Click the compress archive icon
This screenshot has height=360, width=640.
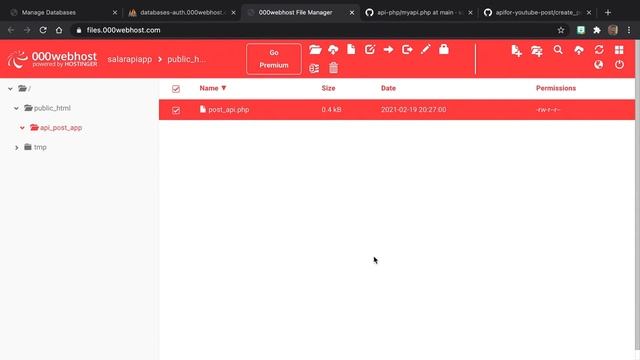click(314, 68)
